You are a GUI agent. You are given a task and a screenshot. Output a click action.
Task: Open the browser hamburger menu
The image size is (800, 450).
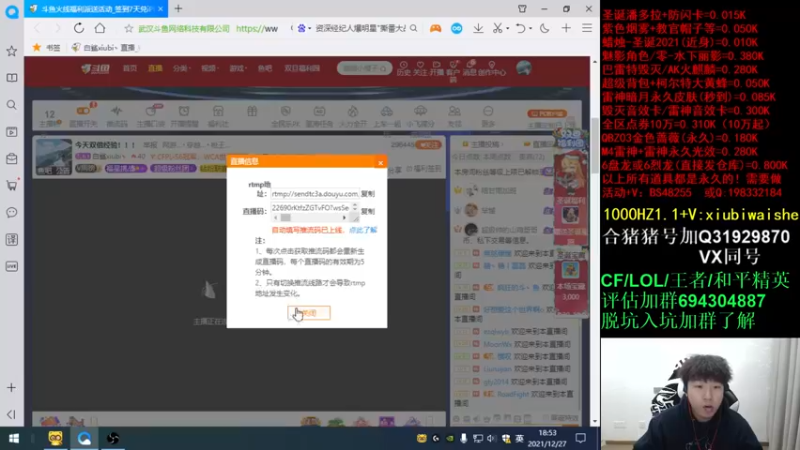[587, 29]
